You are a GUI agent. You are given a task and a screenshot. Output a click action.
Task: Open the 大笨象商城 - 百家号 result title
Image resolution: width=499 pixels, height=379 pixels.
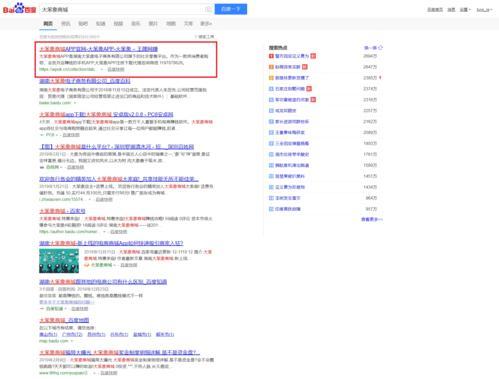point(62,211)
